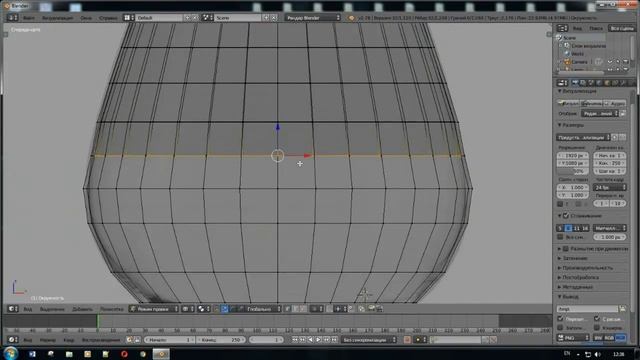Select face select mode icon
The image size is (640, 360).
303,309
